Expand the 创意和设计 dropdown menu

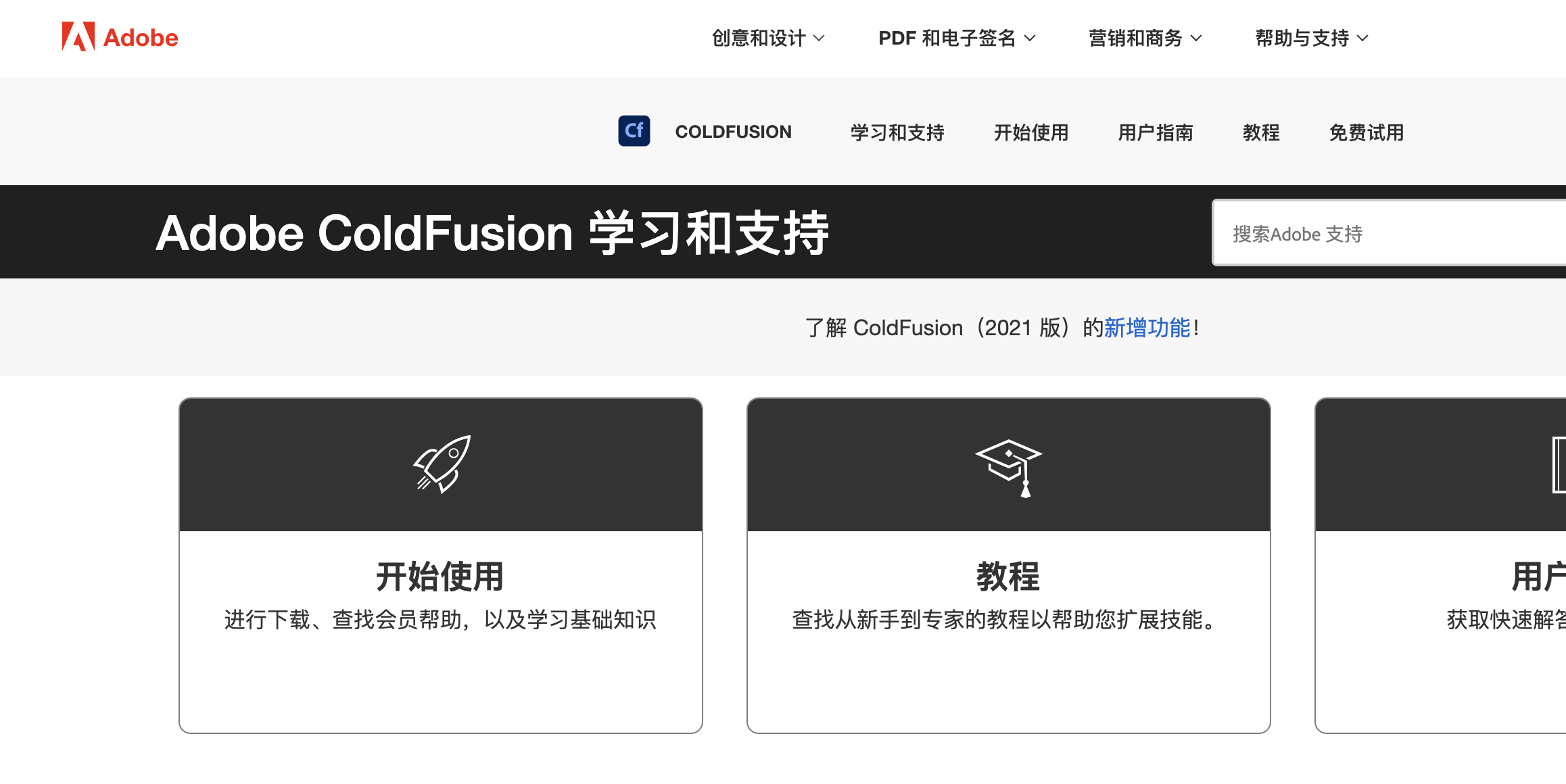[x=768, y=39]
